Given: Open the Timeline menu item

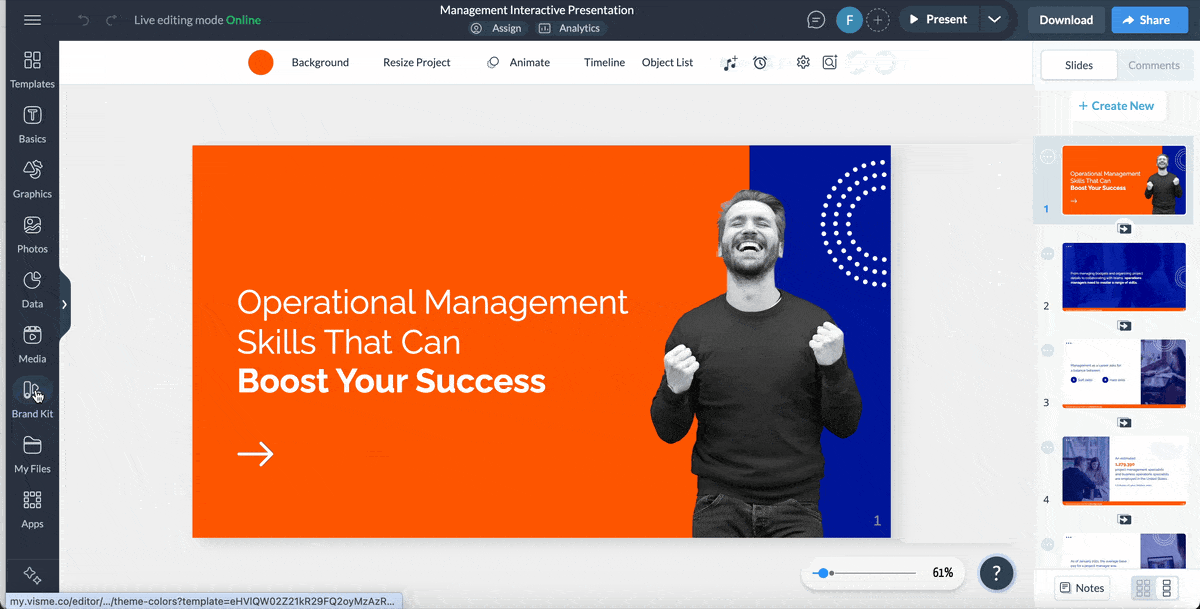Looking at the screenshot, I should click(604, 62).
